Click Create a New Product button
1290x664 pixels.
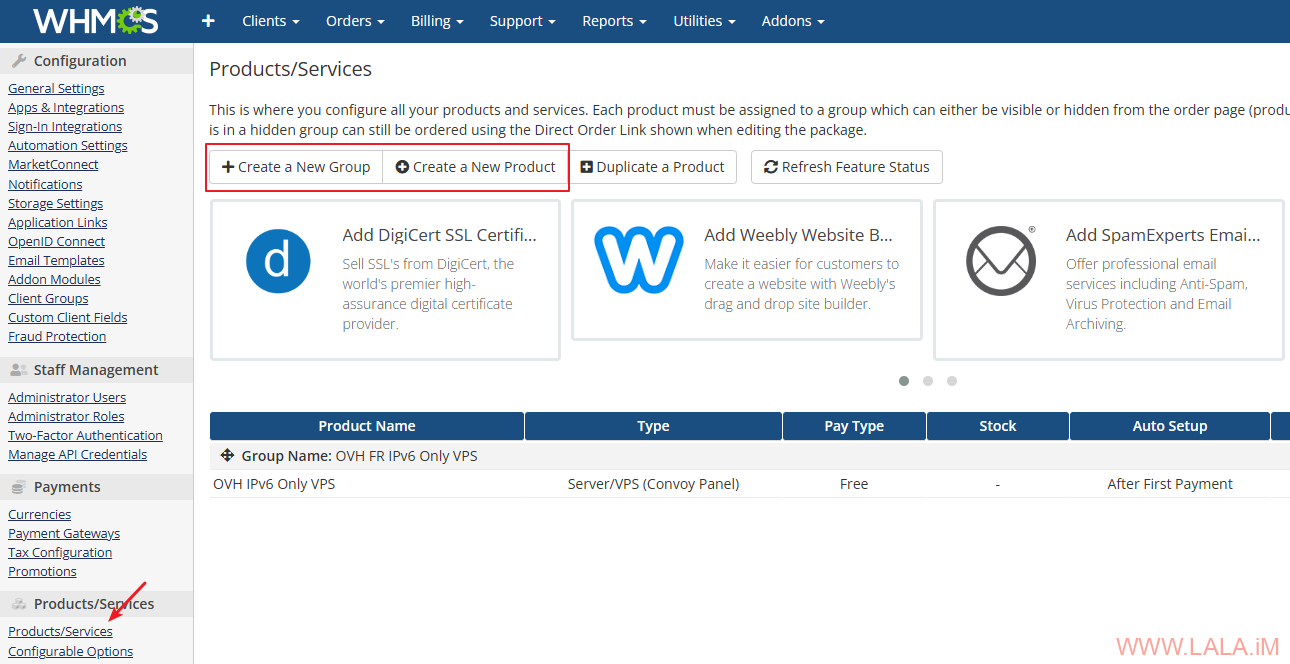pos(476,167)
